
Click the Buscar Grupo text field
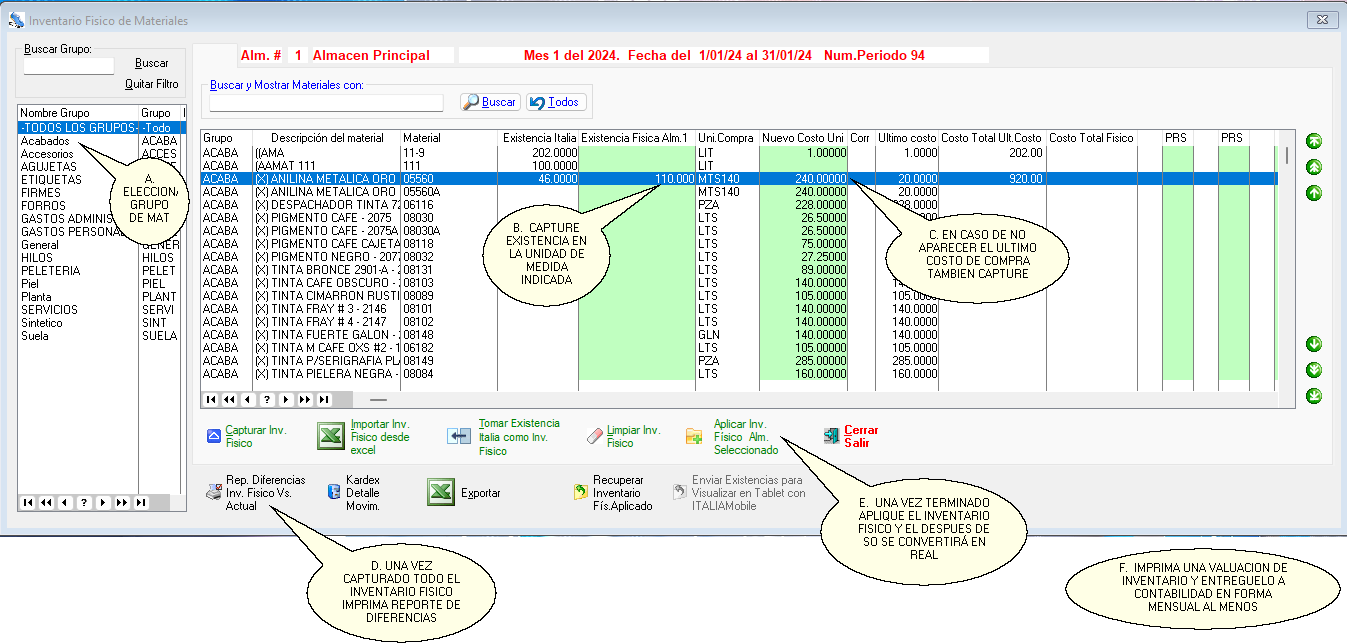pyautogui.click(x=69, y=66)
